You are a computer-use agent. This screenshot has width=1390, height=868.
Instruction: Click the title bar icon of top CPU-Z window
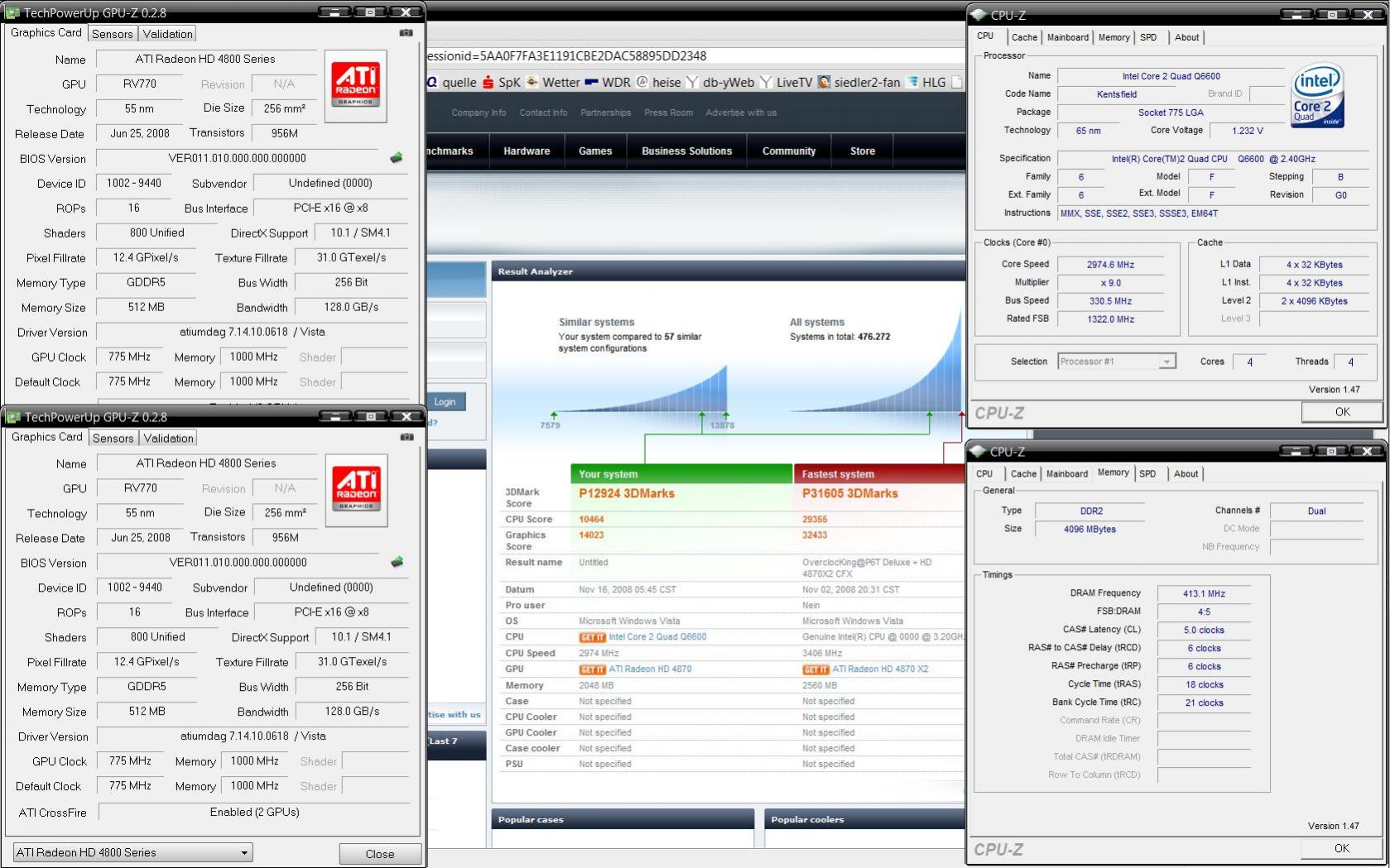tap(978, 14)
